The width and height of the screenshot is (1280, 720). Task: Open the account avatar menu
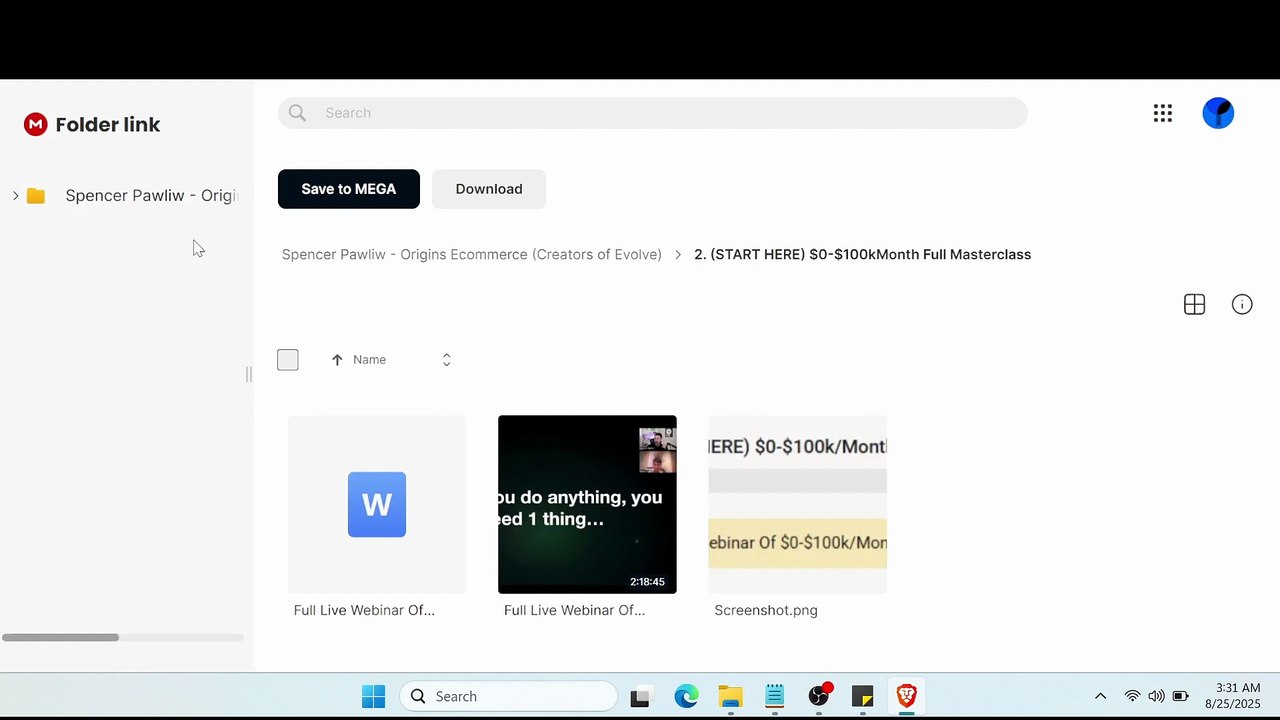point(1218,113)
